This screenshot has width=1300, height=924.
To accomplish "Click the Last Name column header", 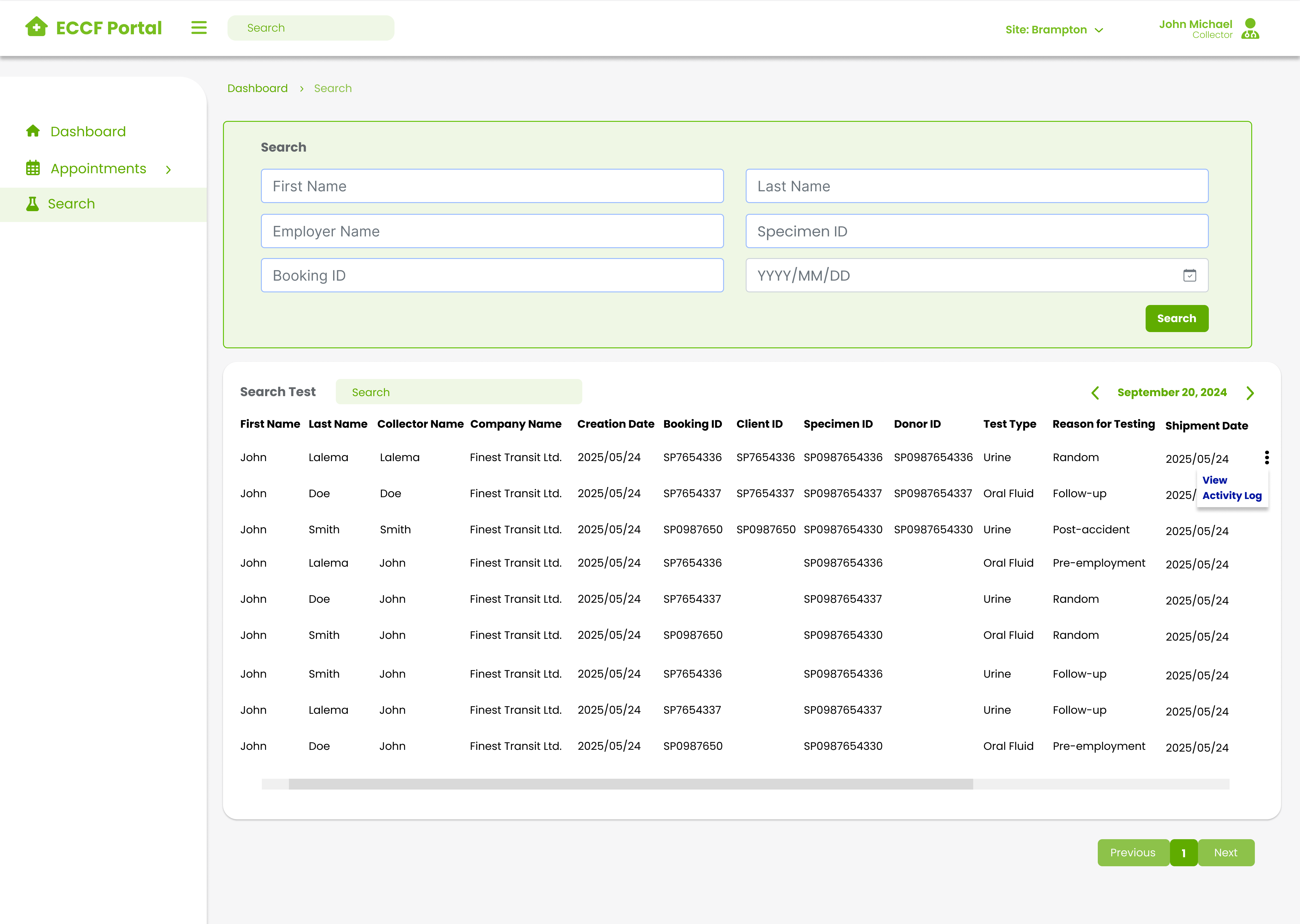I will pos(338,424).
